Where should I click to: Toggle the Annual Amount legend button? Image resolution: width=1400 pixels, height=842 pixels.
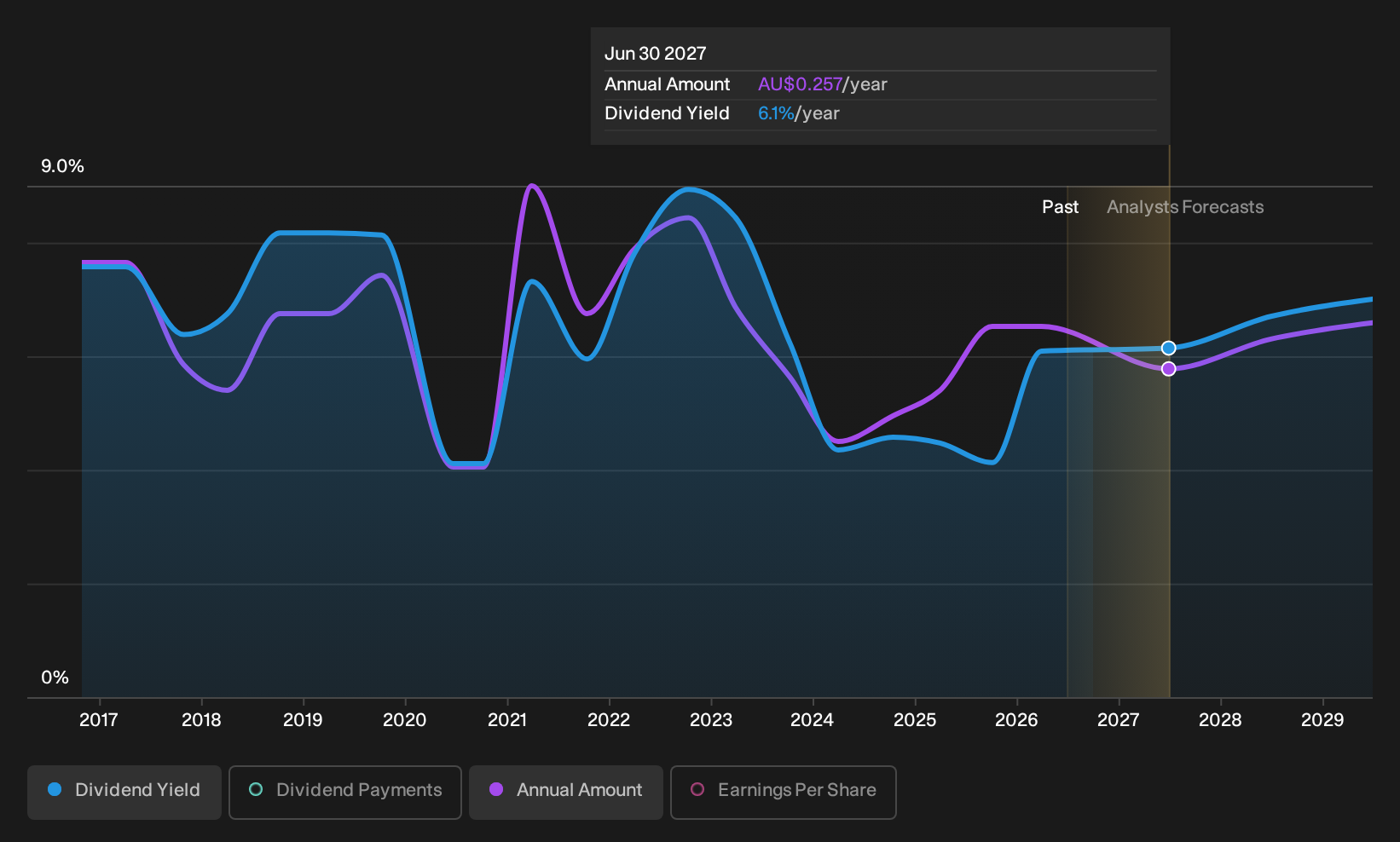tap(566, 793)
